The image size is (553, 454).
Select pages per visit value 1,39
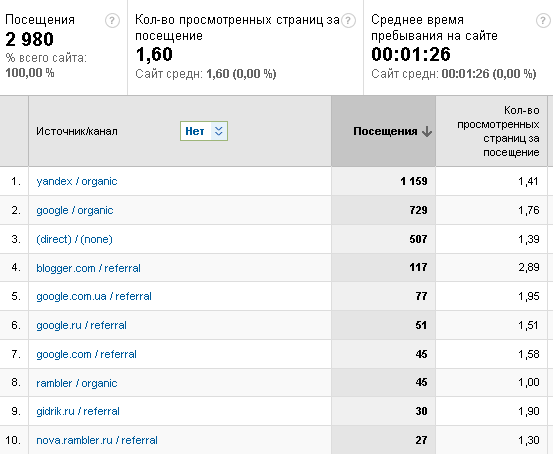(x=529, y=239)
